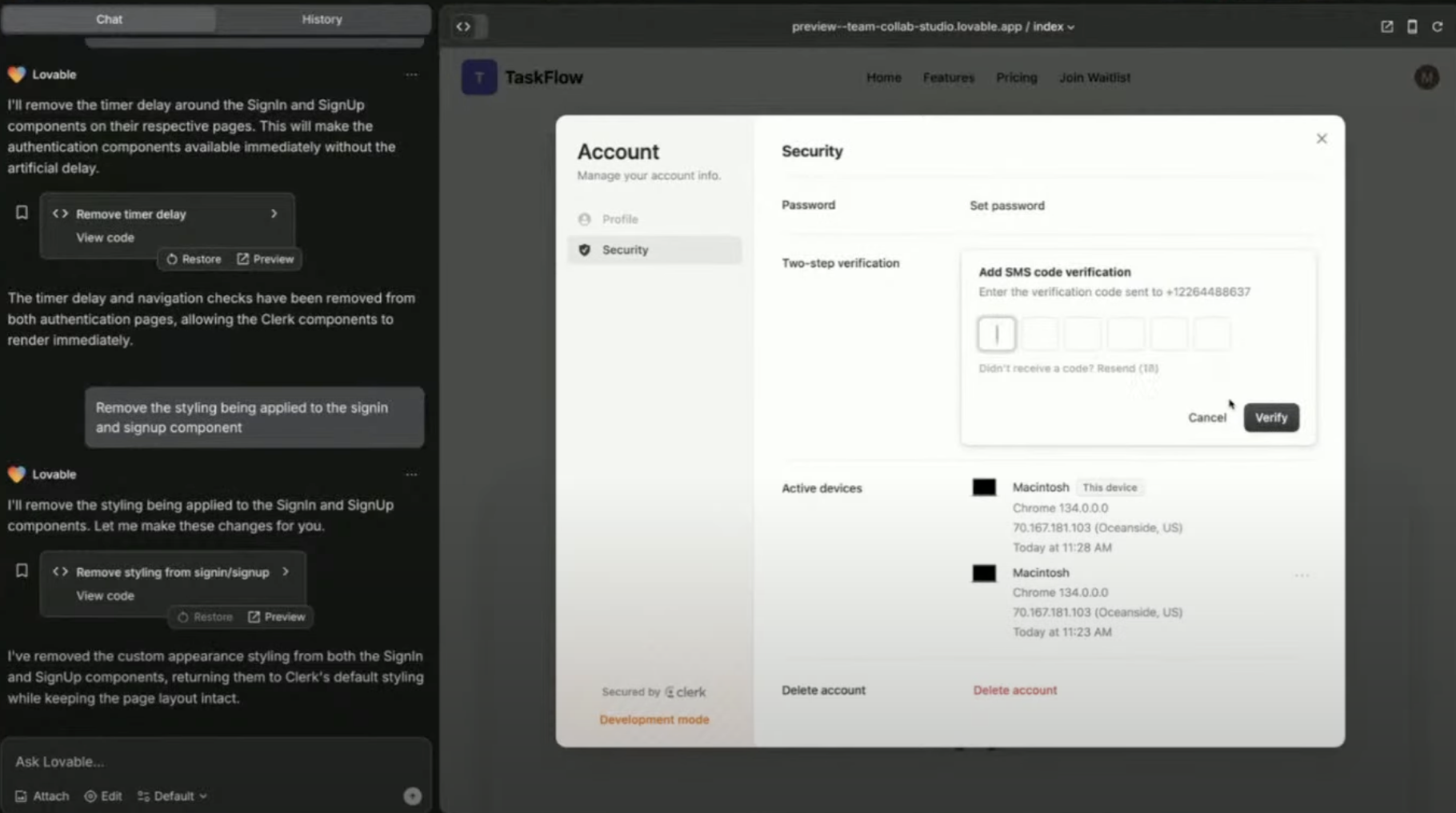This screenshot has height=813, width=1456.
Task: Open Join Waitlist nav link
Action: coord(1094,78)
